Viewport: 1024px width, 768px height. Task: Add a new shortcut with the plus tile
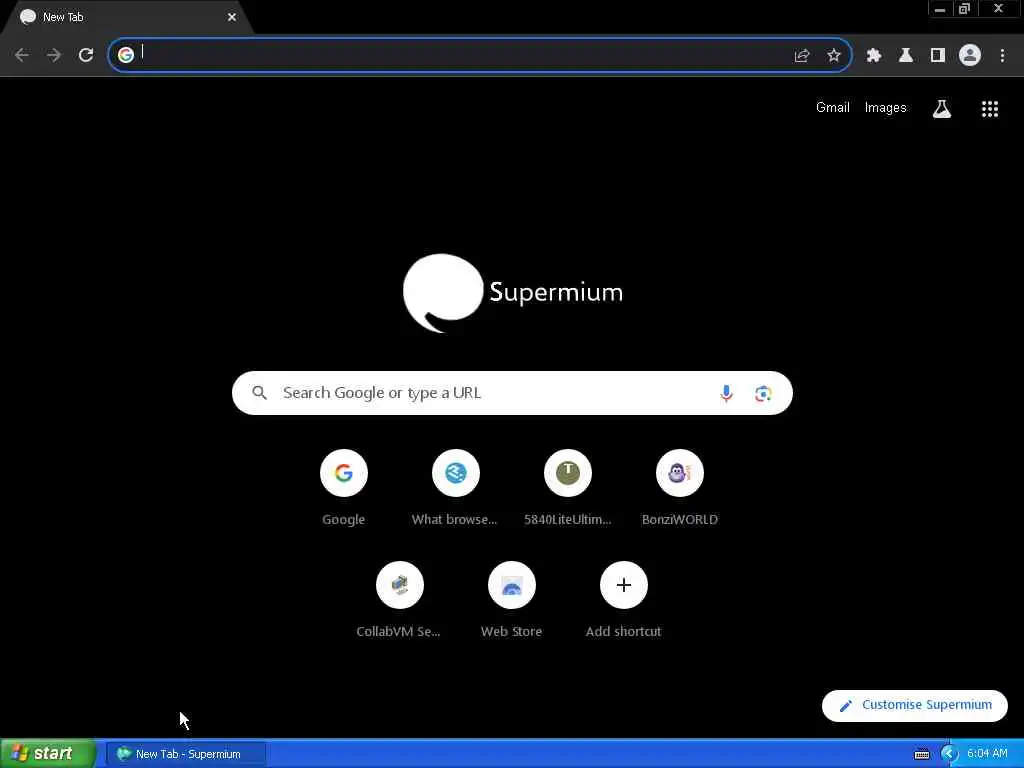[x=624, y=600]
